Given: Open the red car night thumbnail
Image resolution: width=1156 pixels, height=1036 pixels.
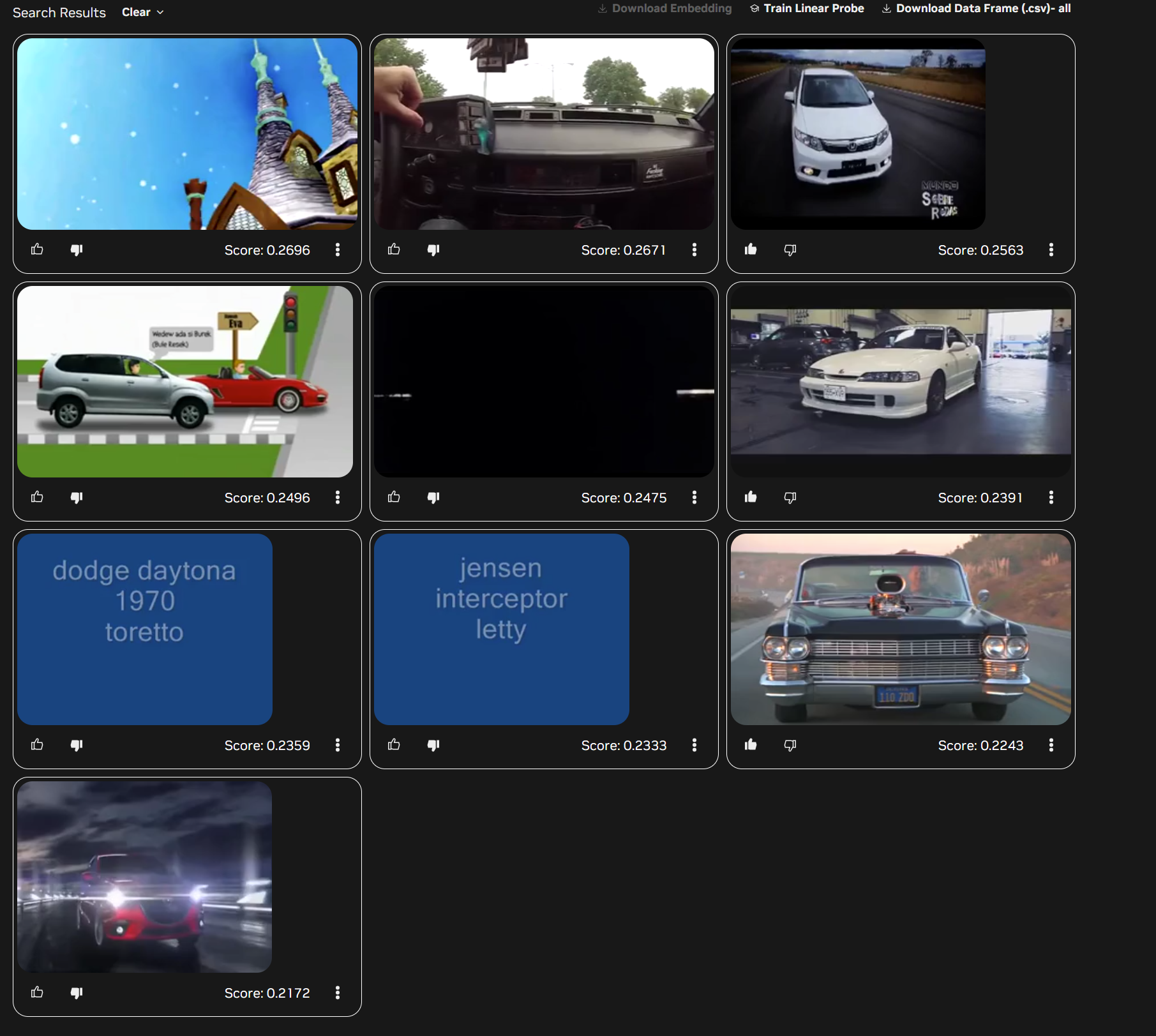Looking at the screenshot, I should 145,876.
